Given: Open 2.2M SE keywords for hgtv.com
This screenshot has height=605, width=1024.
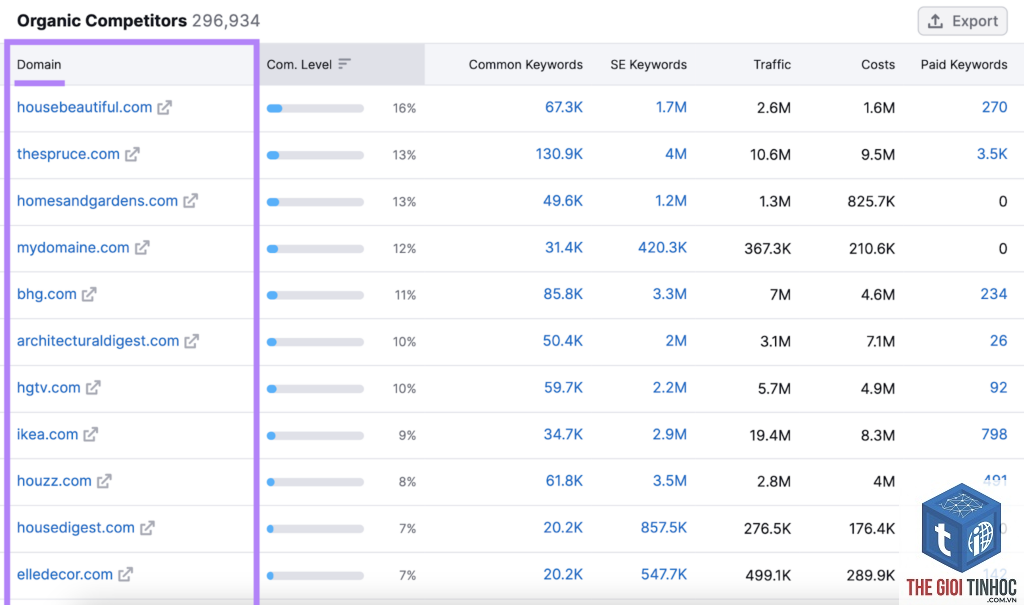Looking at the screenshot, I should (x=670, y=387).
